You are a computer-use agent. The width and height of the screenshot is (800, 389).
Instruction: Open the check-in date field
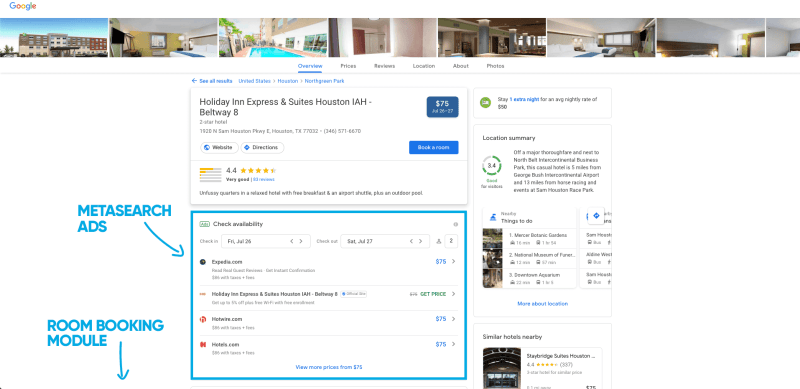265,241
